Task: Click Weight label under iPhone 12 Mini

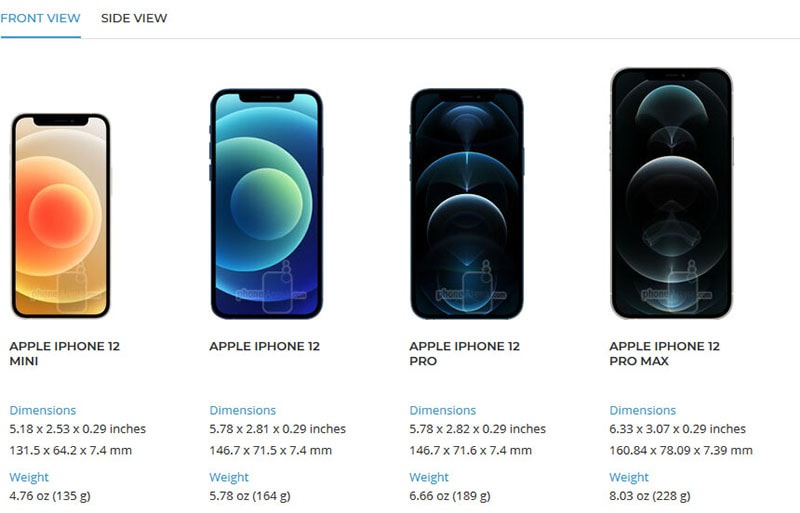Action: (x=29, y=477)
